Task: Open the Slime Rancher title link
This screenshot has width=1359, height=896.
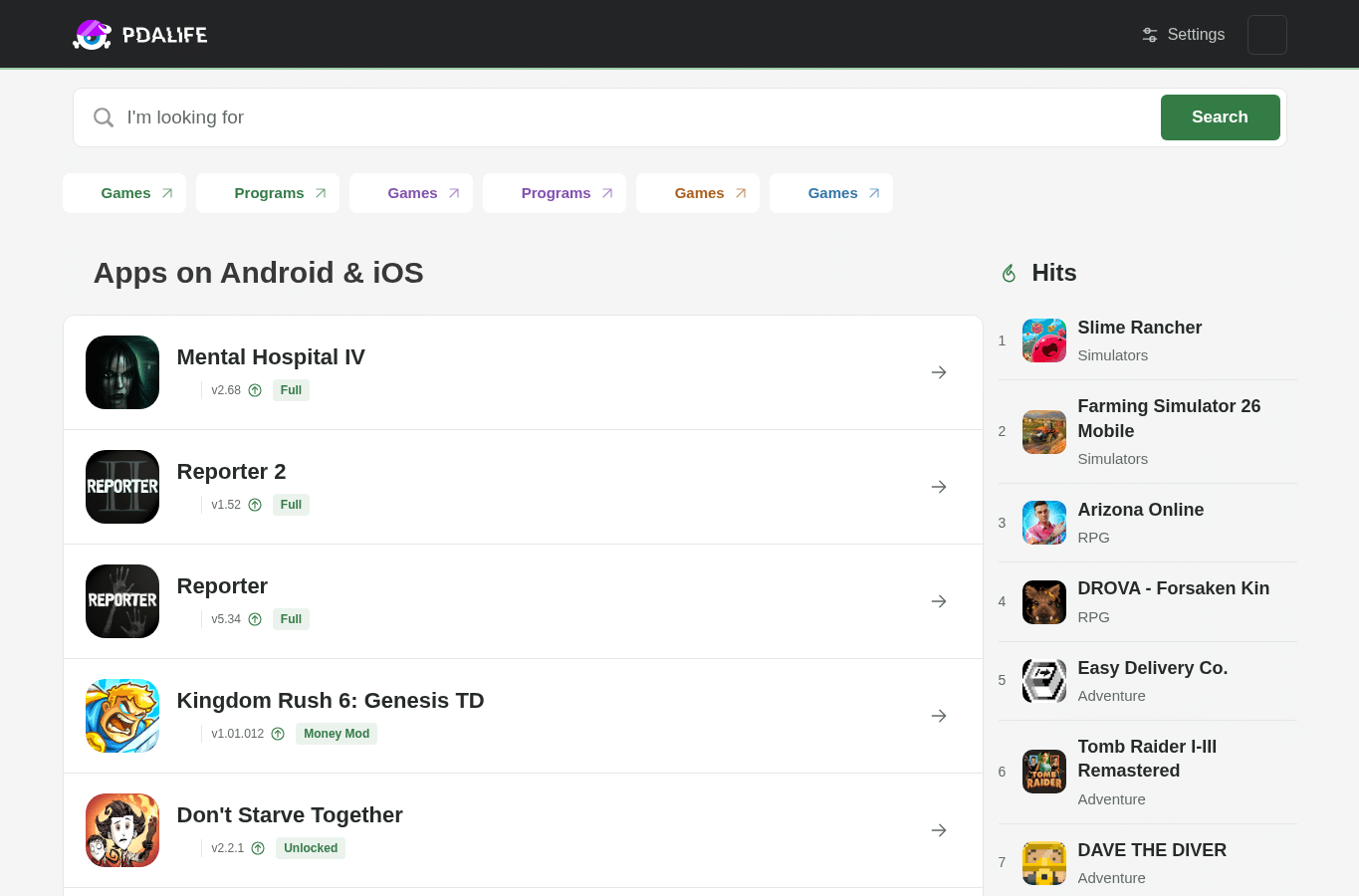Action: click(x=1140, y=328)
